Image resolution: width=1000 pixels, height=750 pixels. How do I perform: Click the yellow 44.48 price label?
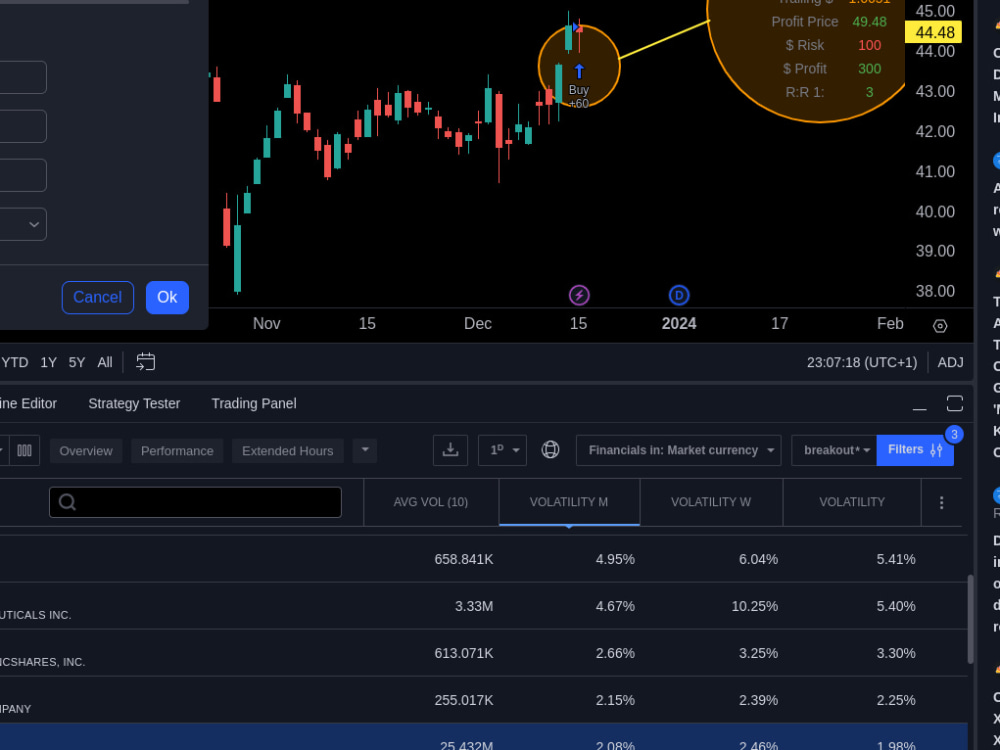point(934,33)
